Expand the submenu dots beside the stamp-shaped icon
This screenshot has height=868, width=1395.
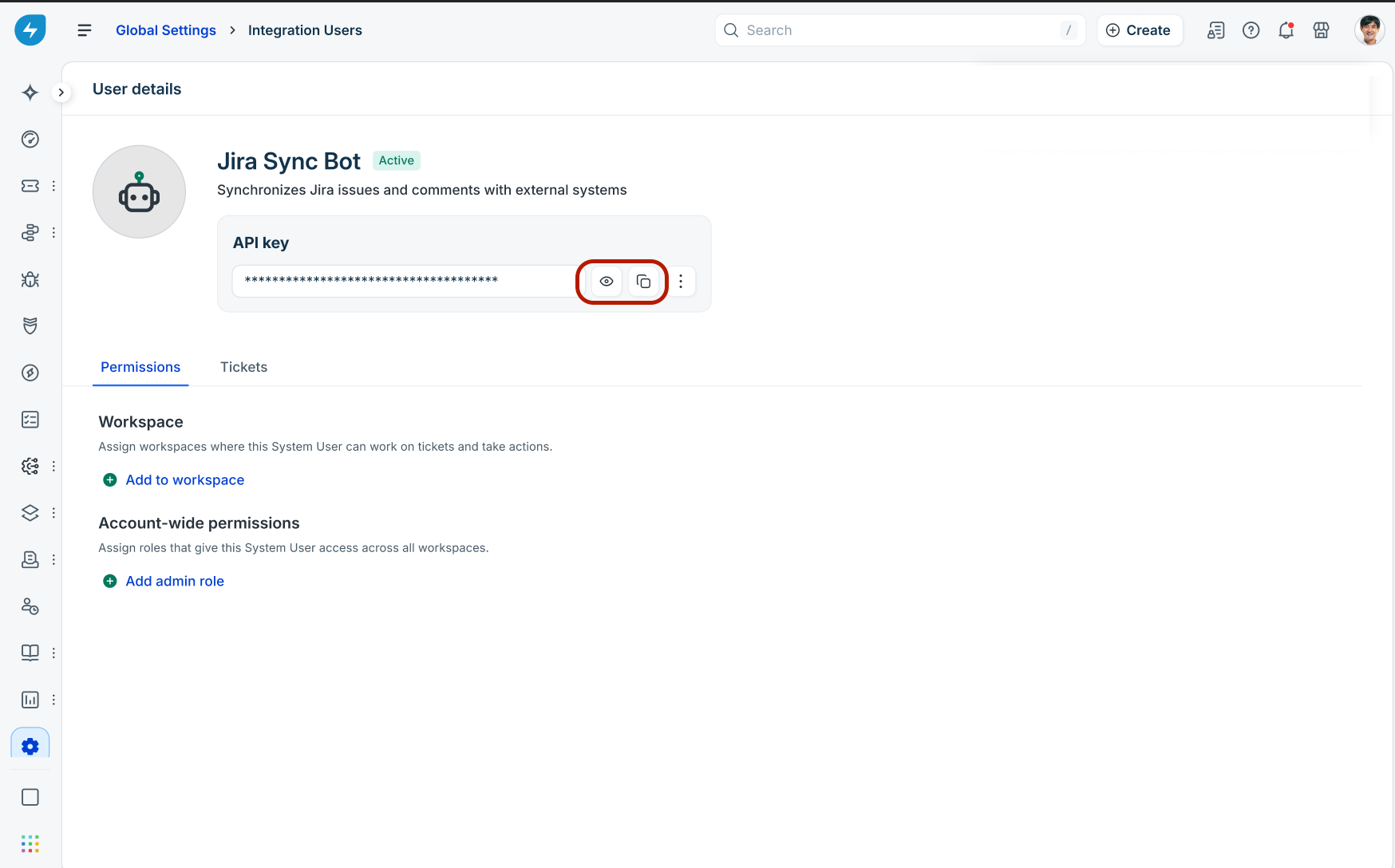pyautogui.click(x=53, y=559)
